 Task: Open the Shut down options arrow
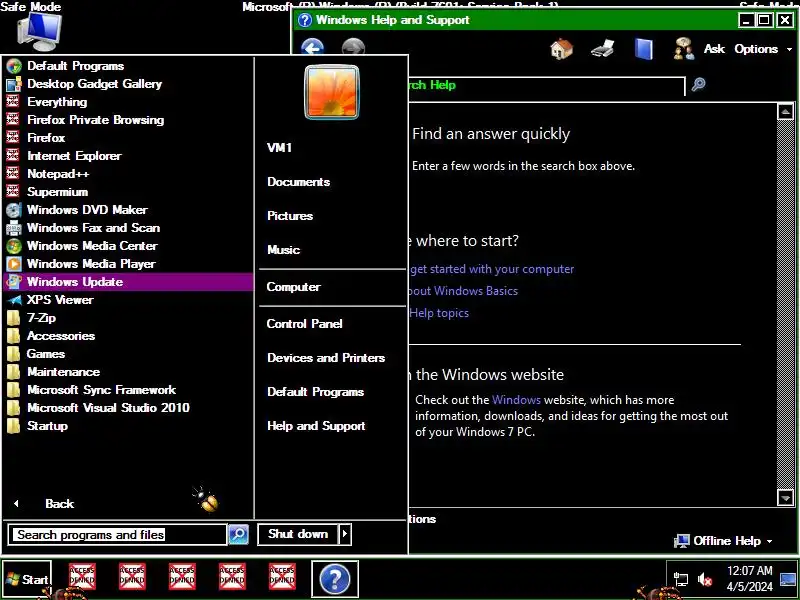(345, 534)
